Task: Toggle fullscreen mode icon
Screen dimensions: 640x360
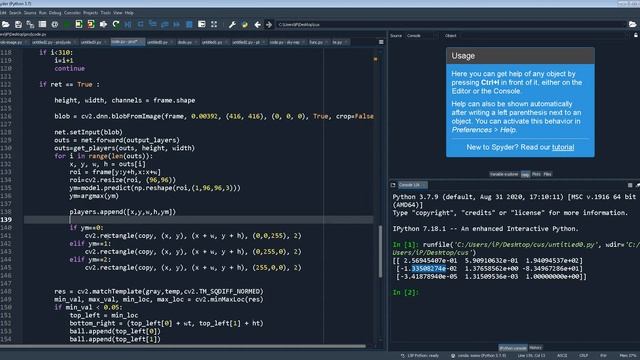Action: (214, 24)
